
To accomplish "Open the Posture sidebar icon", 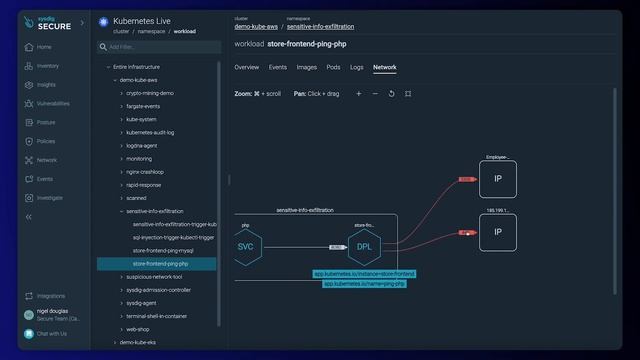I will 29,122.
